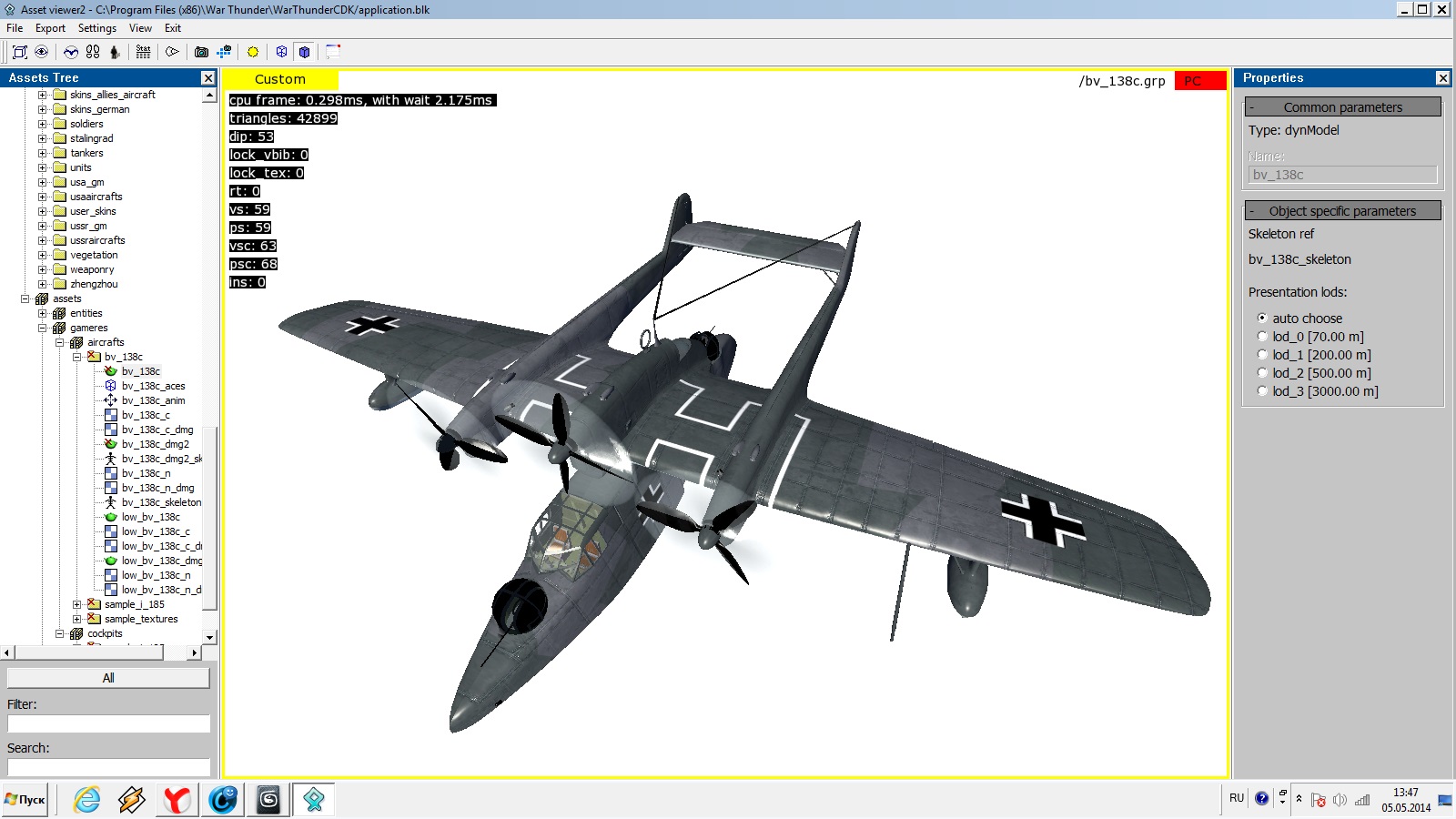Screen dimensions: 1456x819
Task: Open the Export menu
Action: click(50, 28)
